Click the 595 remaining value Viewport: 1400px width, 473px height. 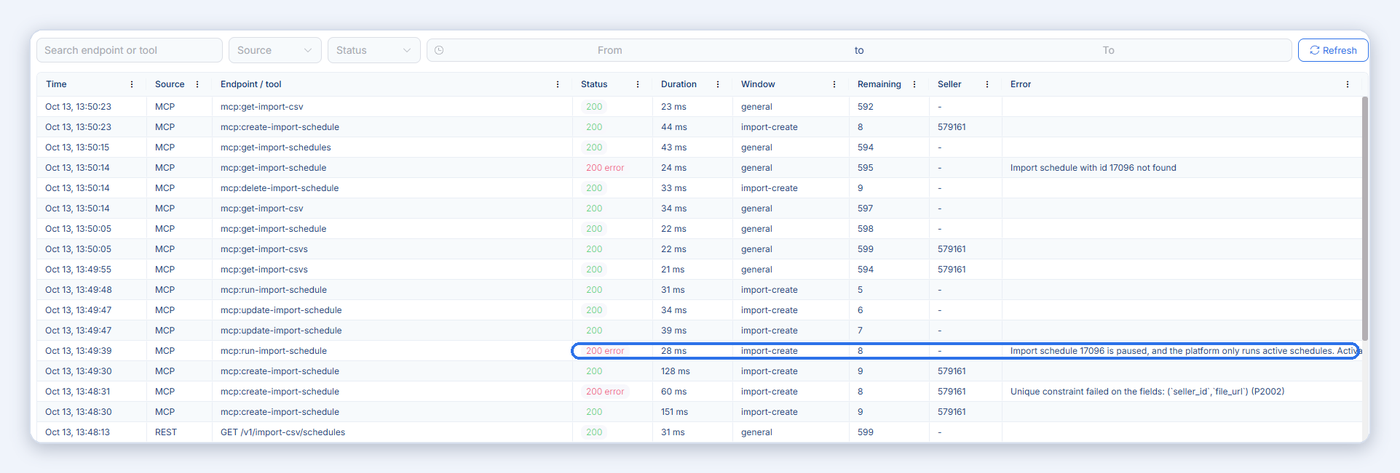click(865, 168)
